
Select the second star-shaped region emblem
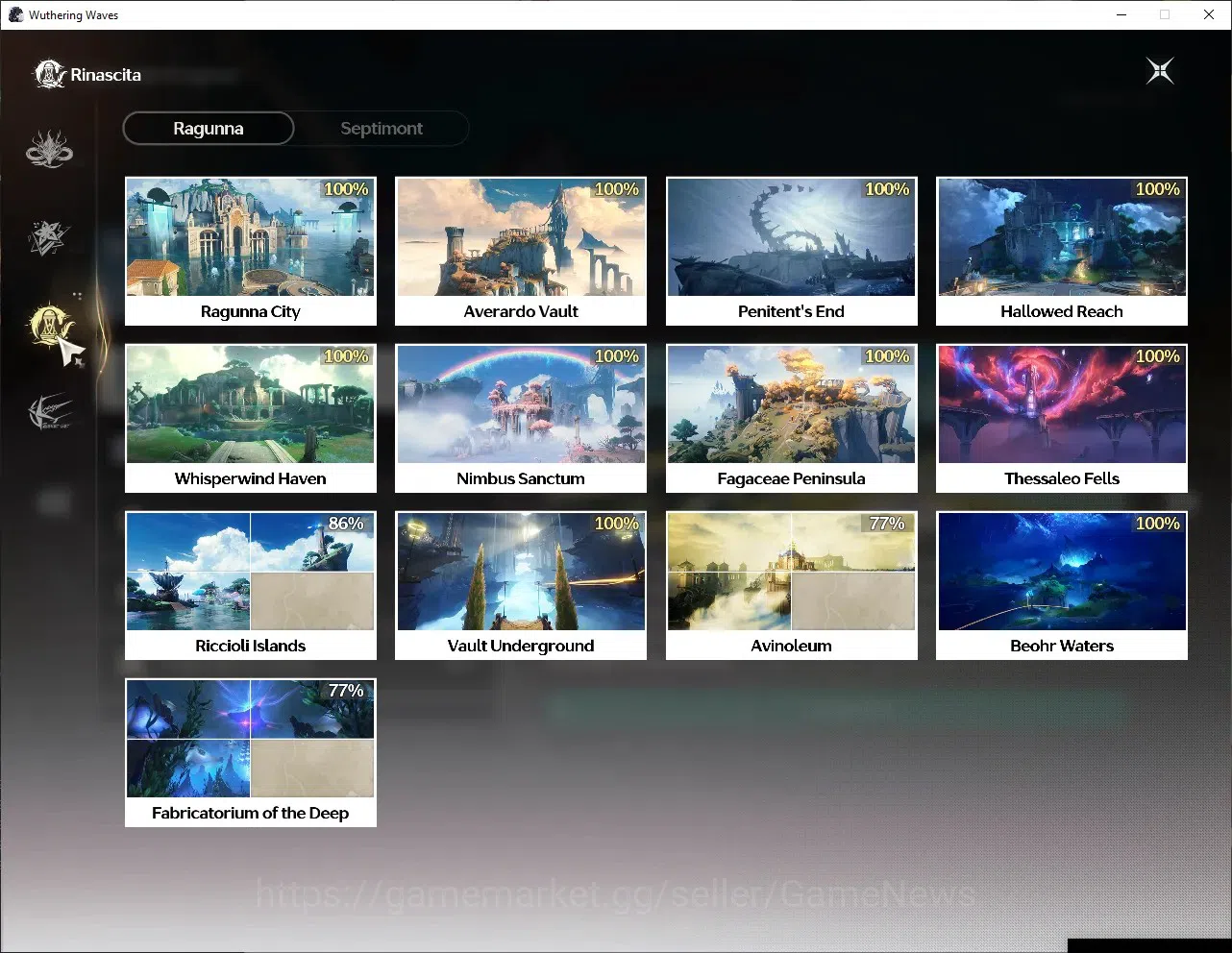click(x=49, y=237)
